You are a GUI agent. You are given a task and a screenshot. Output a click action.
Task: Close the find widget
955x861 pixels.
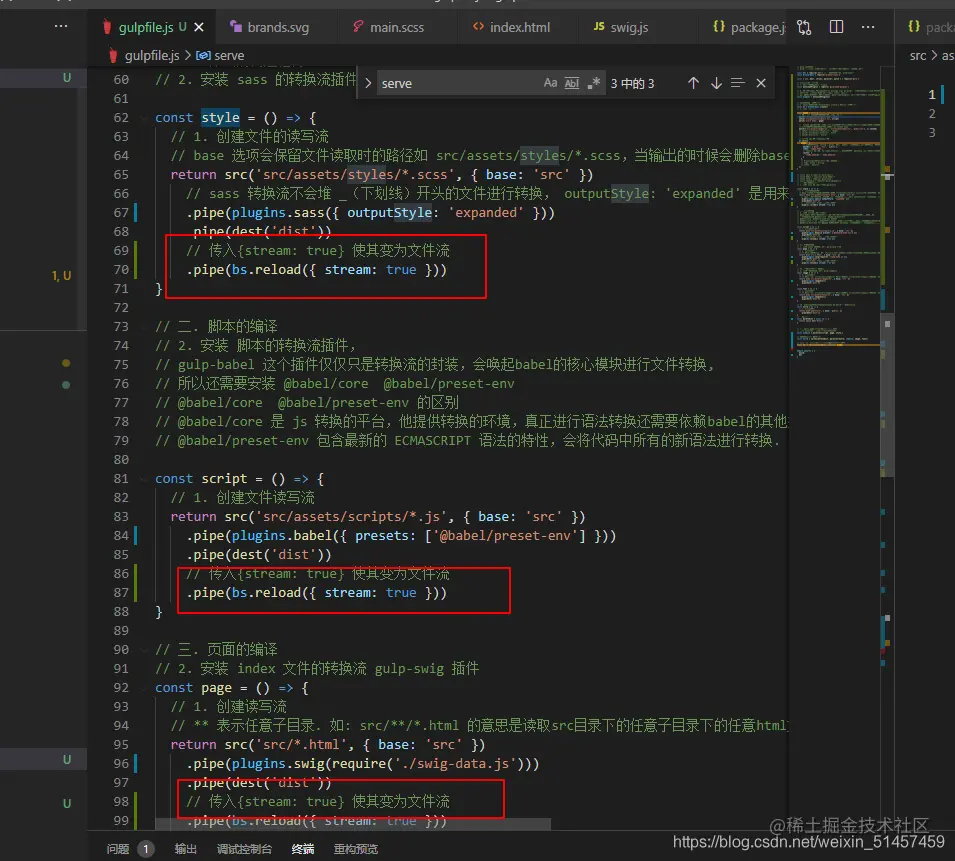[761, 83]
